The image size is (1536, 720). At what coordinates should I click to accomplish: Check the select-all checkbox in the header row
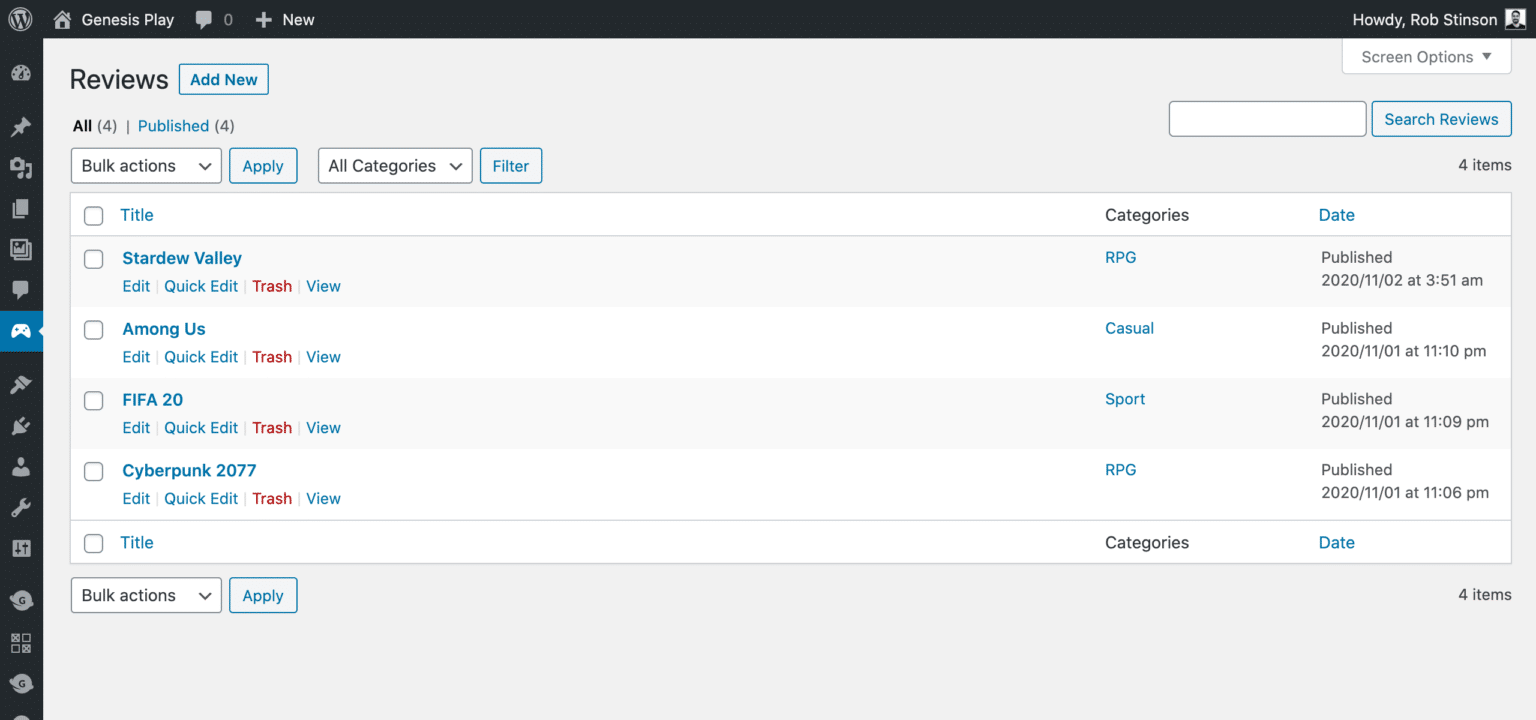tap(93, 216)
